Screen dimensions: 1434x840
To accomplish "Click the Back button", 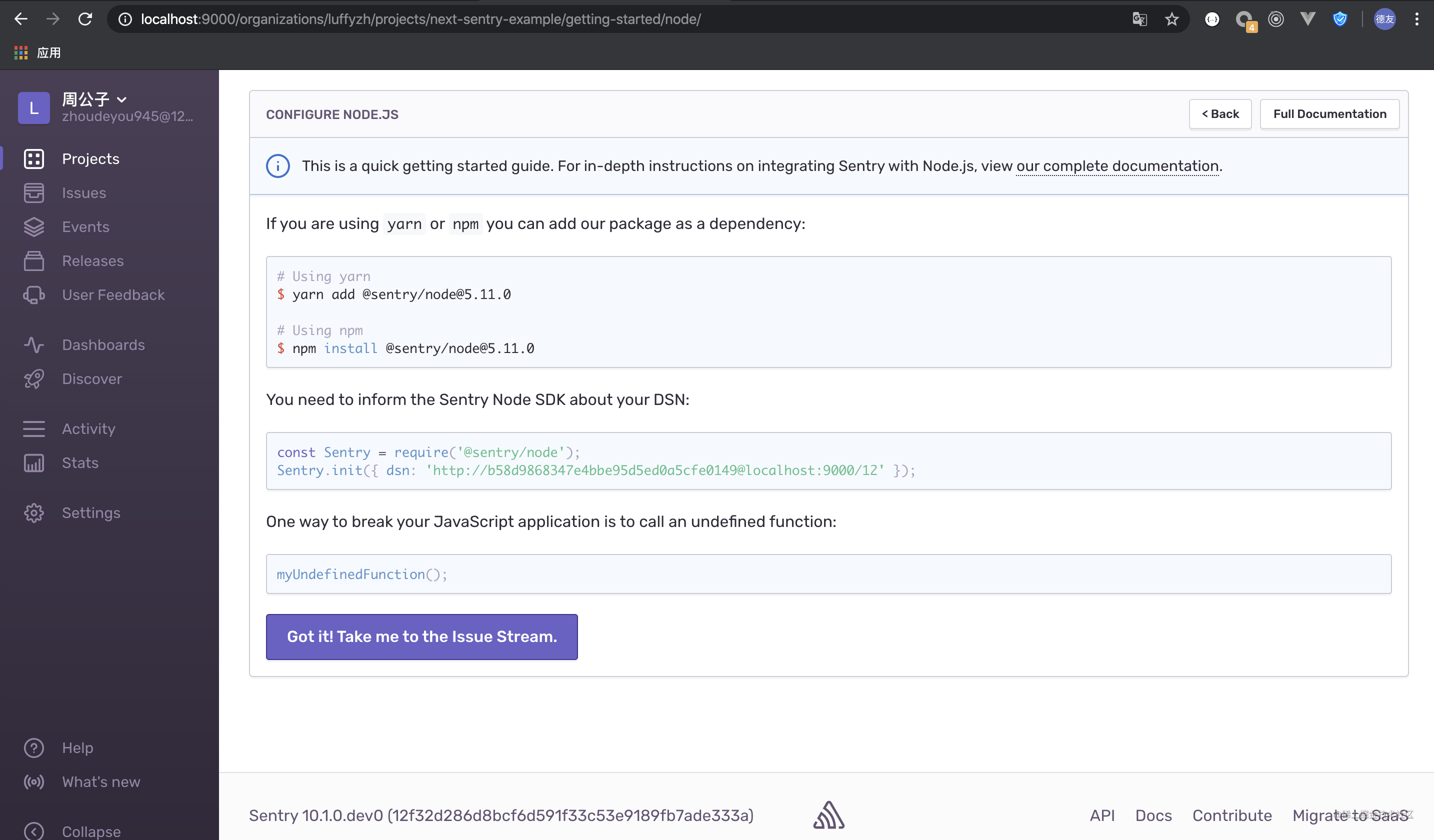I will click(x=1219, y=114).
